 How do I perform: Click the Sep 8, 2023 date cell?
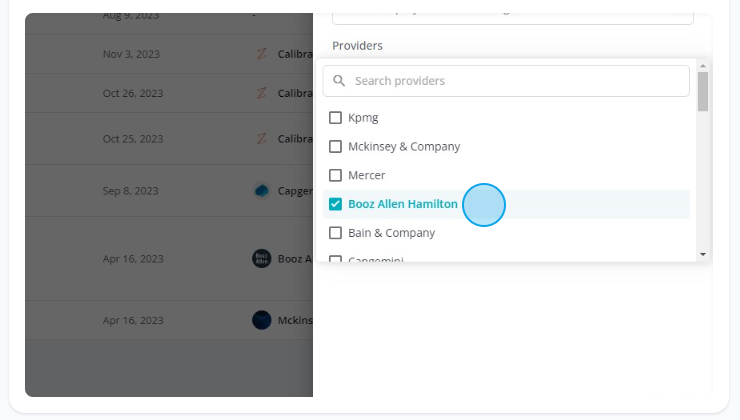131,191
